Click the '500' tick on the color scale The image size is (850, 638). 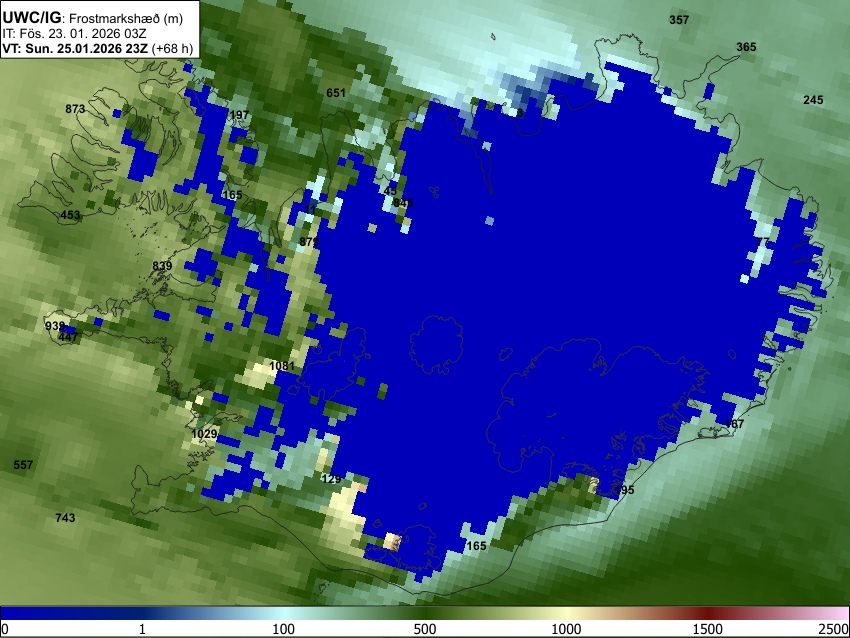425,629
